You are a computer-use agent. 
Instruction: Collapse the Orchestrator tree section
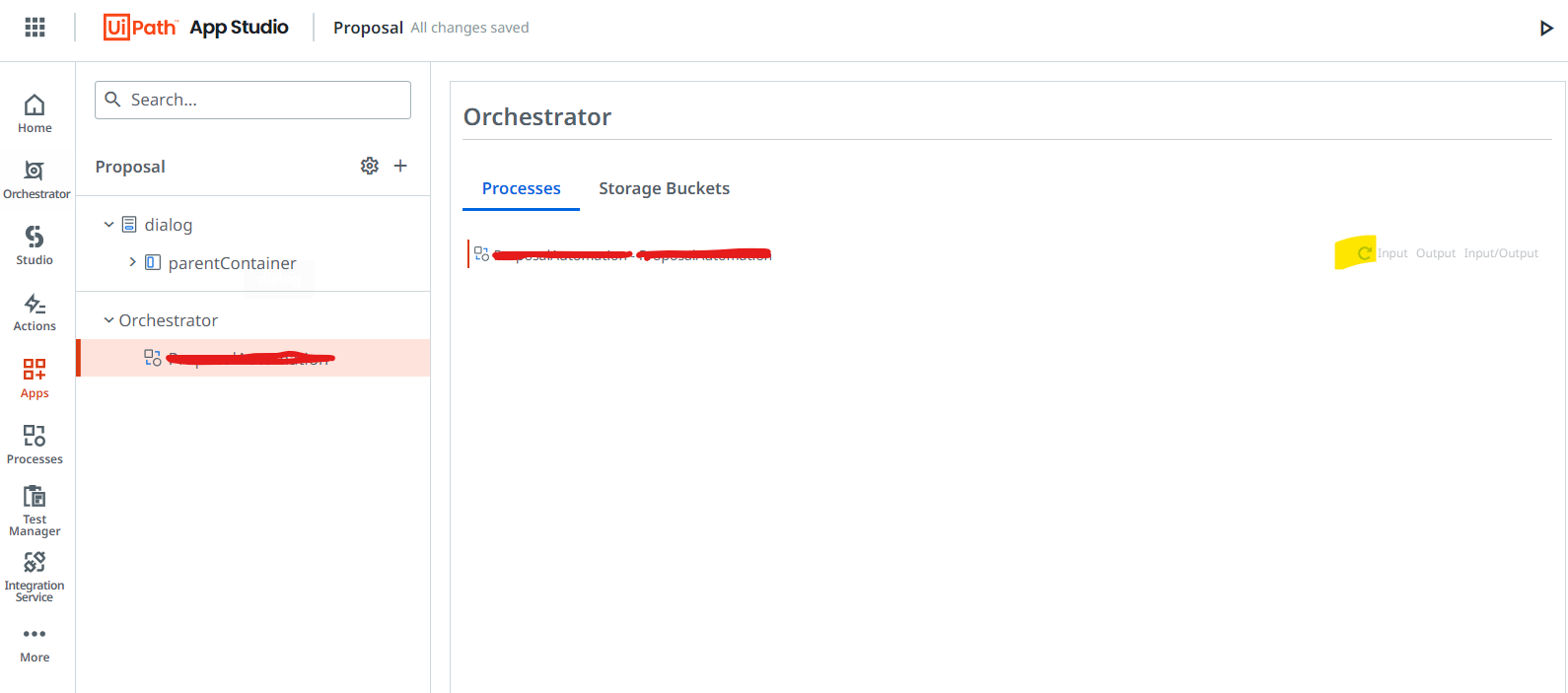(x=108, y=320)
